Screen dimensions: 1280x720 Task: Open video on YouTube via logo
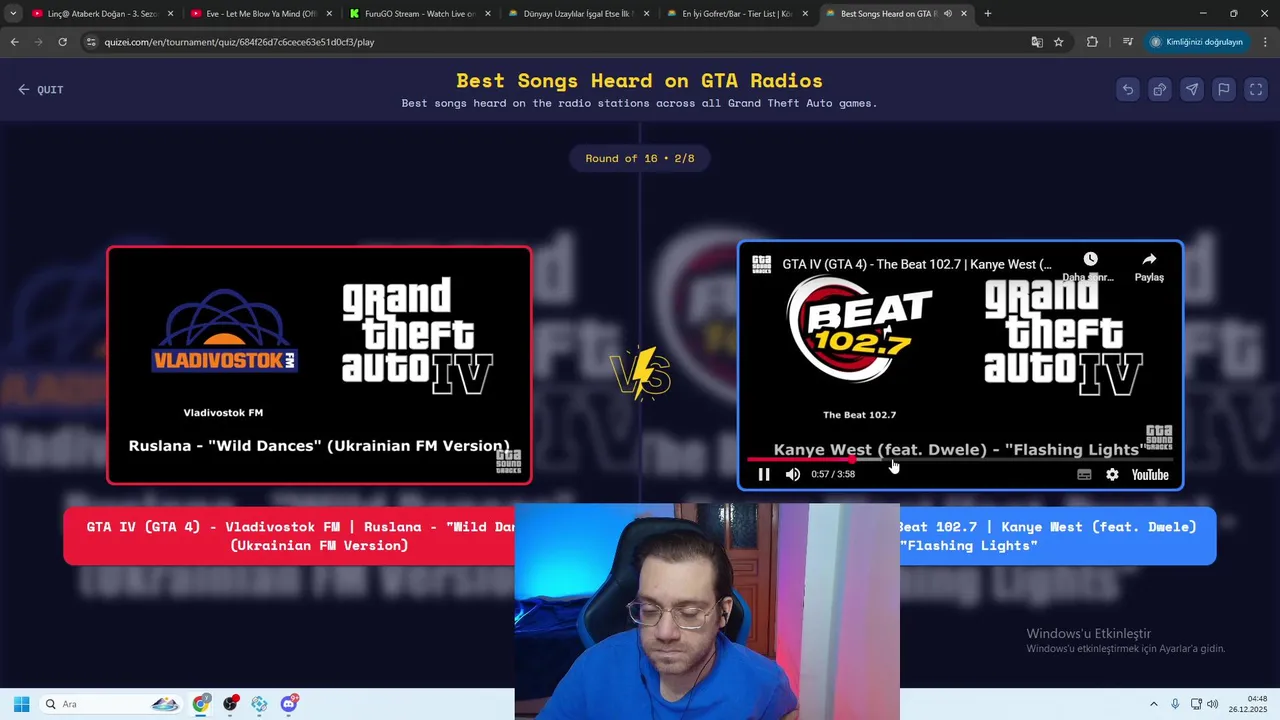[x=1150, y=475]
